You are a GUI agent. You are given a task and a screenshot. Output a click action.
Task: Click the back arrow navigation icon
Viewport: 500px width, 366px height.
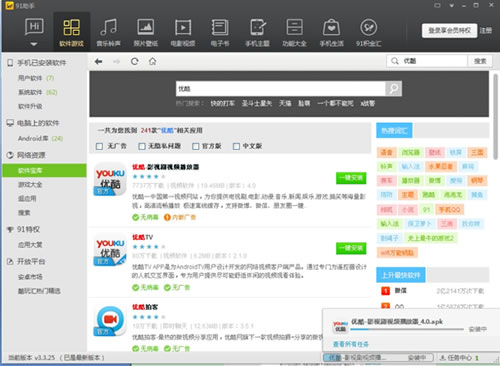tap(98, 61)
